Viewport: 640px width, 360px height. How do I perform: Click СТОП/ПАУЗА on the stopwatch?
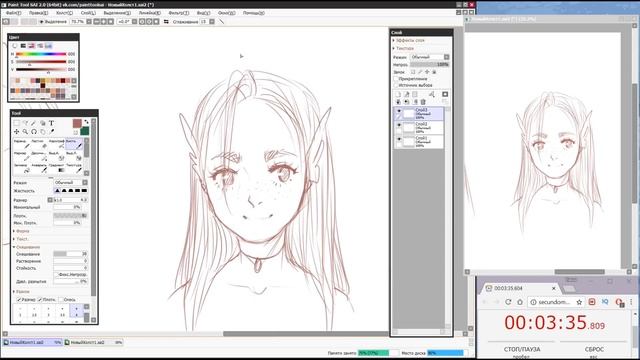[x=522, y=349]
